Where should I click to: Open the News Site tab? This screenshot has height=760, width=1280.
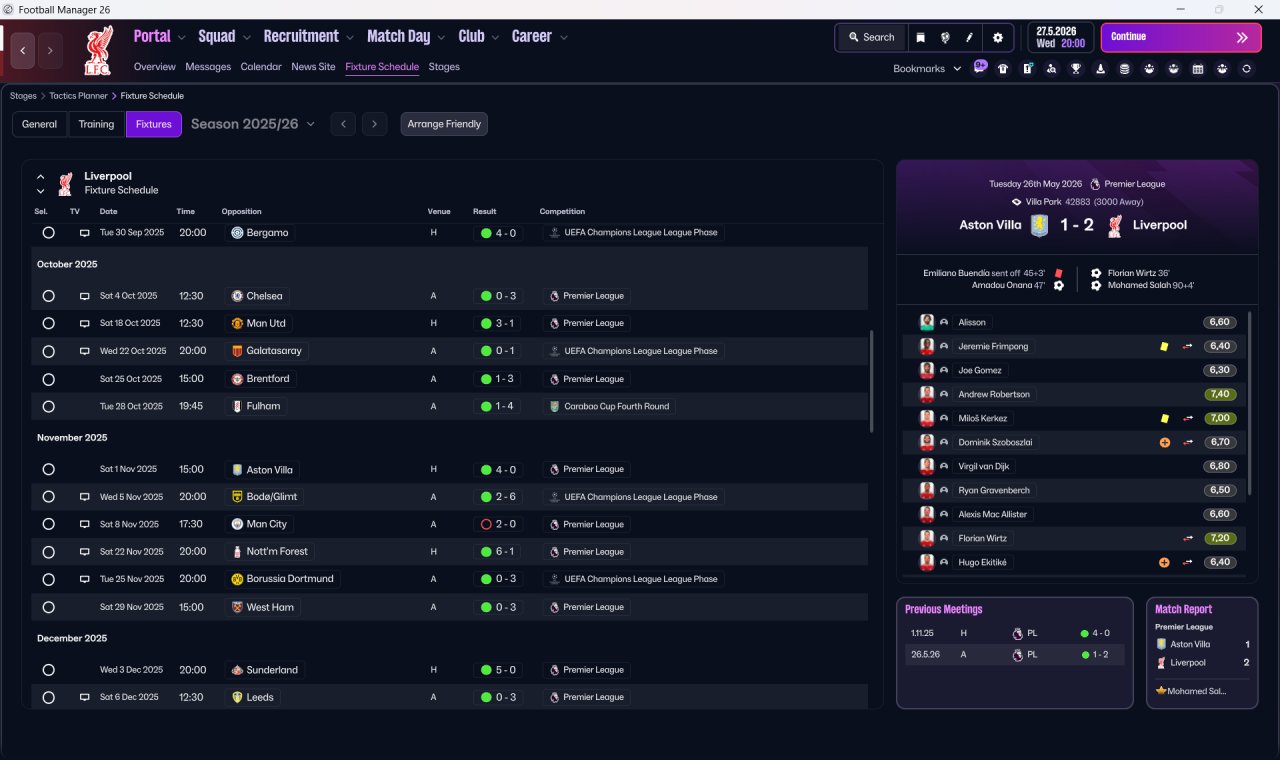[x=313, y=67]
